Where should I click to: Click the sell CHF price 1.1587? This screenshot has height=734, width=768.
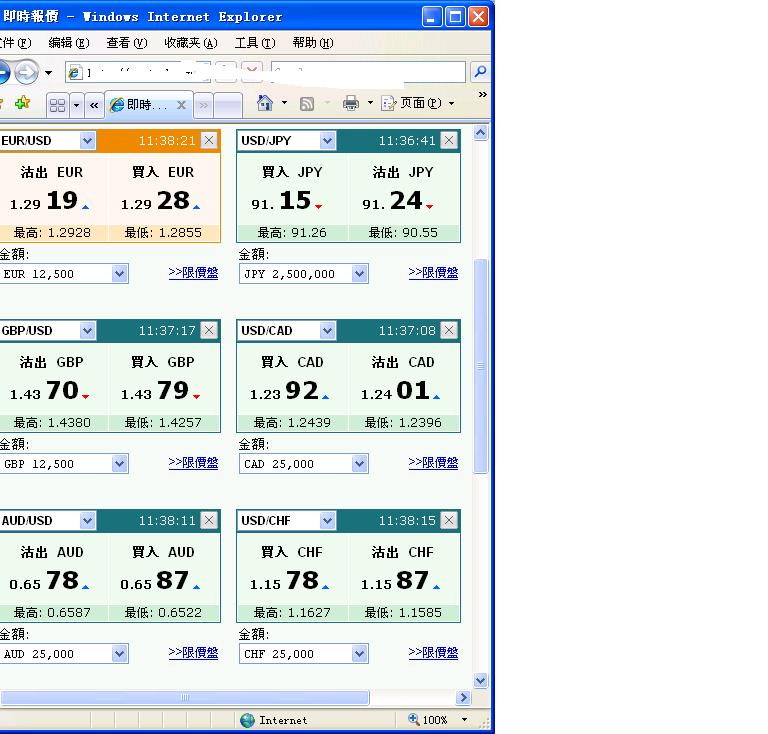(x=401, y=581)
